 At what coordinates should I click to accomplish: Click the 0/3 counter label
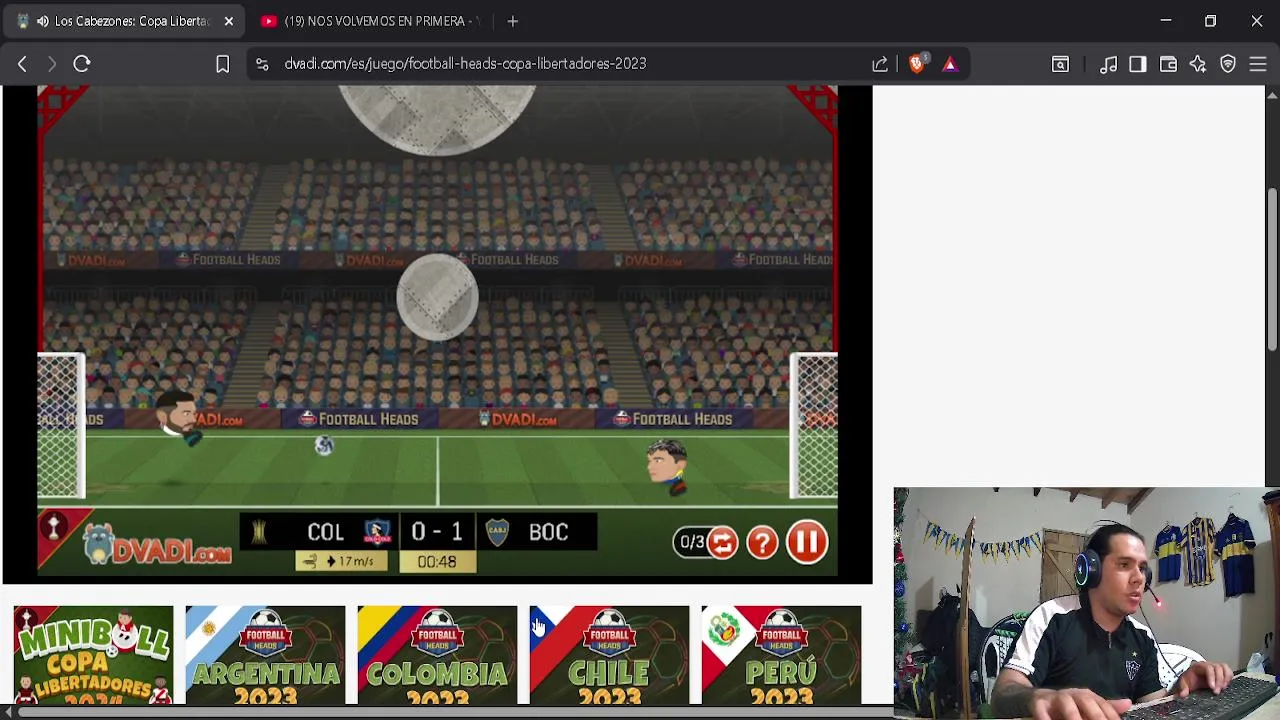click(x=692, y=543)
